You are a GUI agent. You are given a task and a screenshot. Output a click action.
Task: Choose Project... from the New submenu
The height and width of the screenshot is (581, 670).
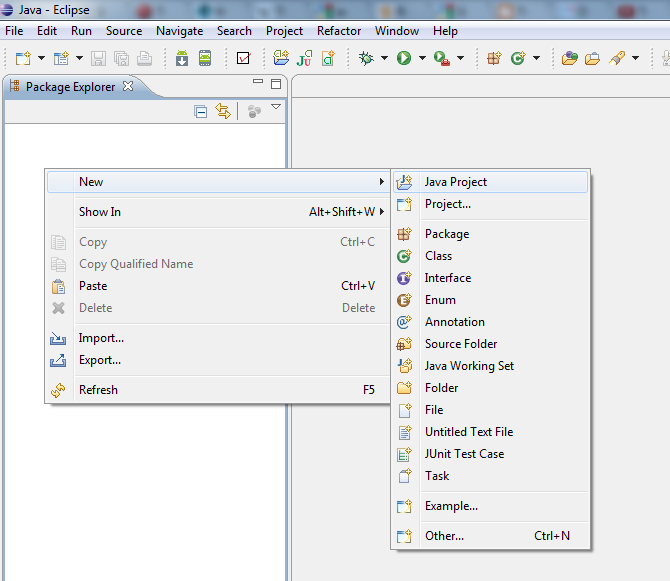(490, 204)
